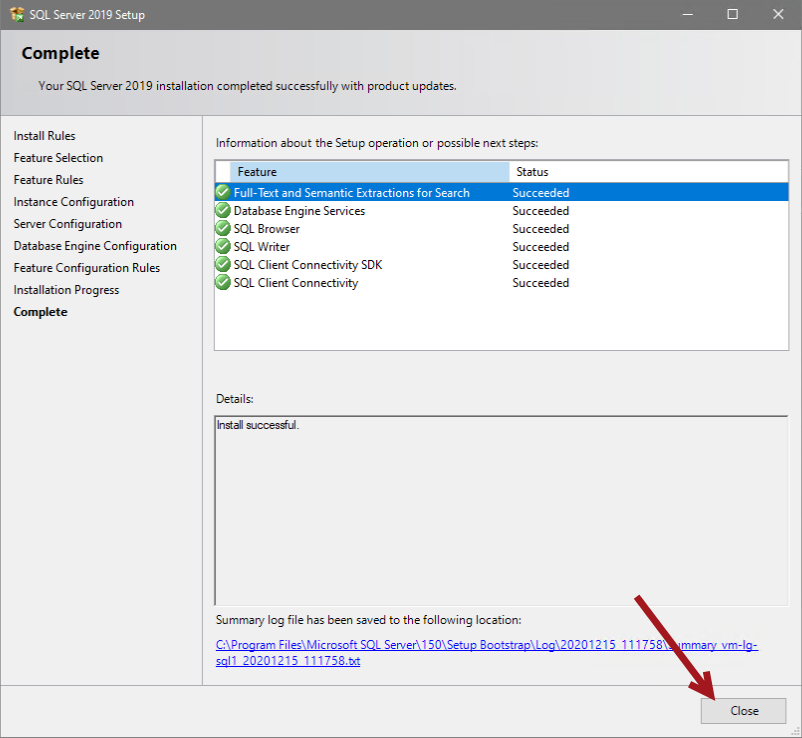
Task: Click the Feature Configuration Rules step
Action: 86,267
